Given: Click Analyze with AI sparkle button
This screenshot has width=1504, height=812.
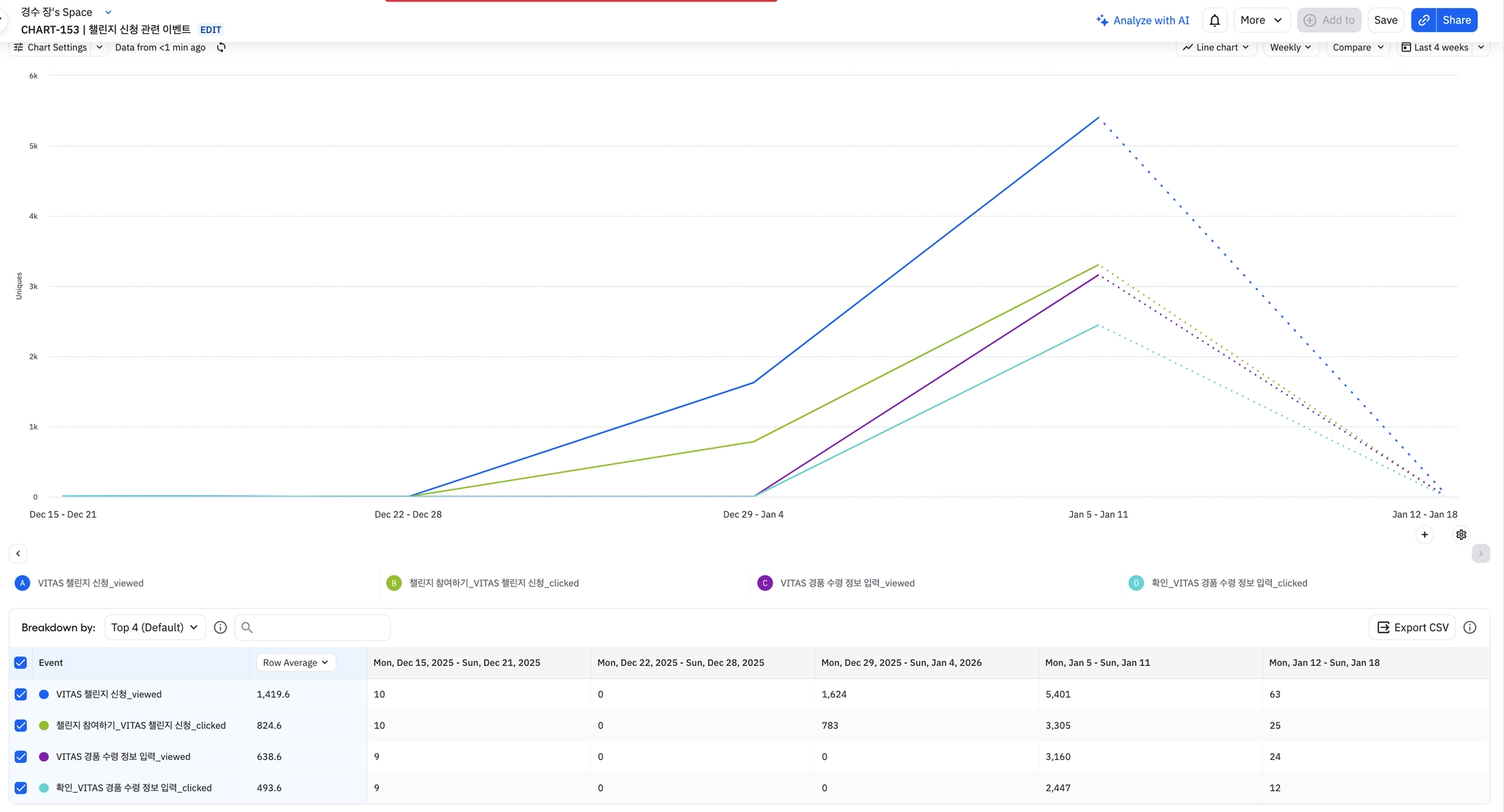Looking at the screenshot, I should pos(1143,21).
